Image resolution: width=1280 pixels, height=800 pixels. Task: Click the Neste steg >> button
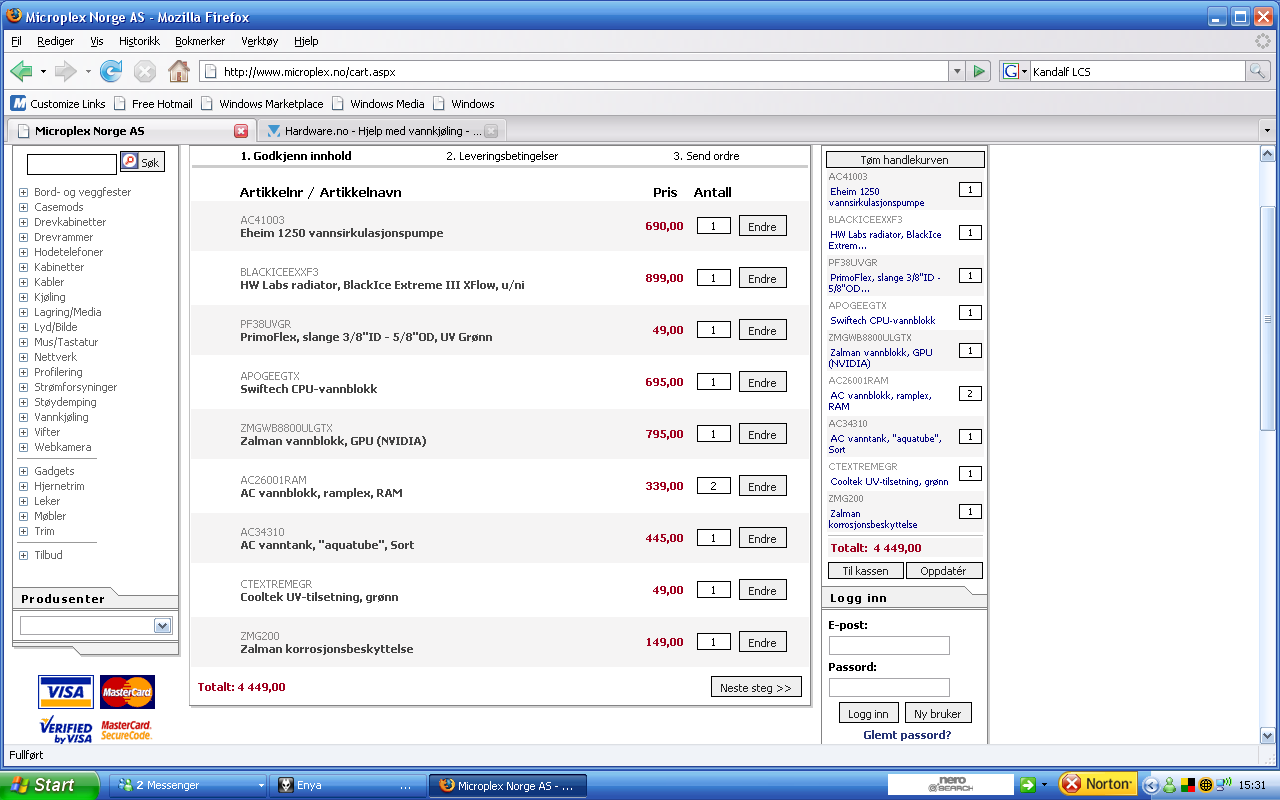(756, 687)
